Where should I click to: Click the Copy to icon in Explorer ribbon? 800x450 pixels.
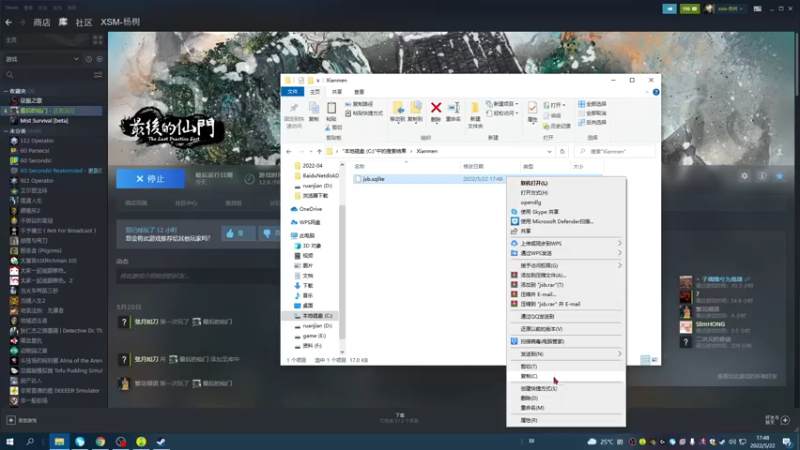pyautogui.click(x=415, y=108)
